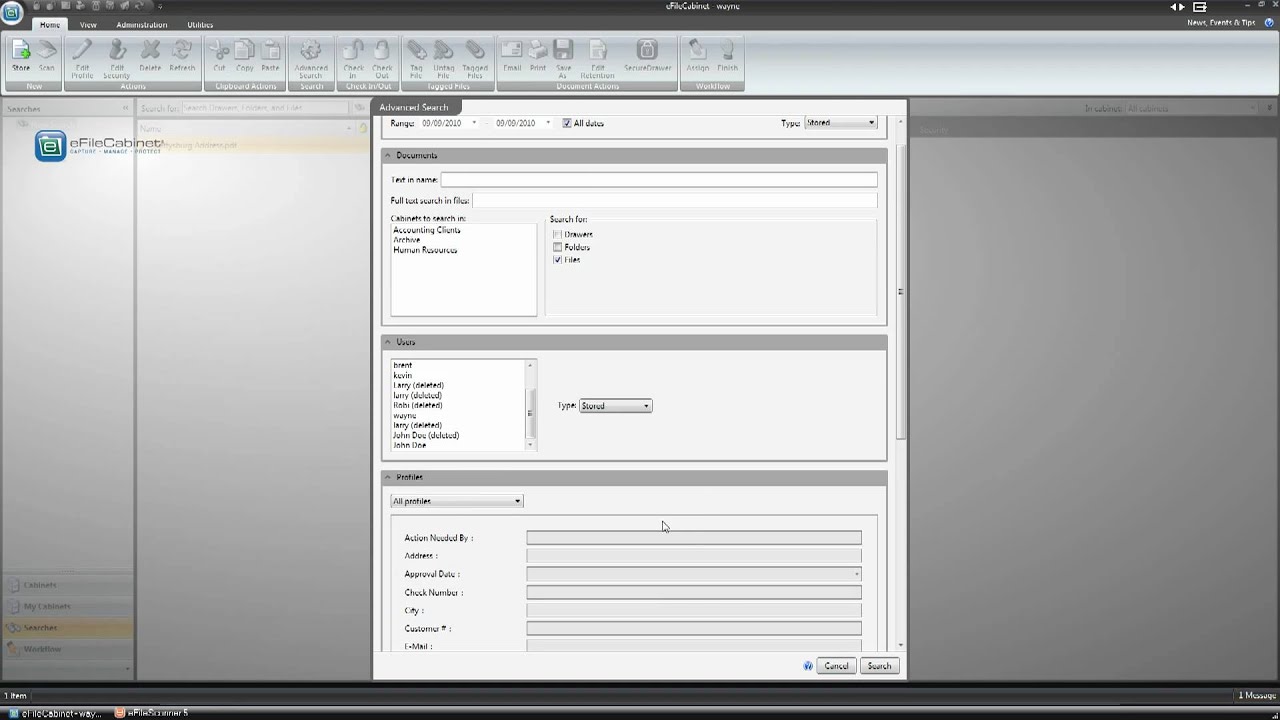1280x720 pixels.
Task: Collapse the Users section
Action: pyautogui.click(x=388, y=342)
